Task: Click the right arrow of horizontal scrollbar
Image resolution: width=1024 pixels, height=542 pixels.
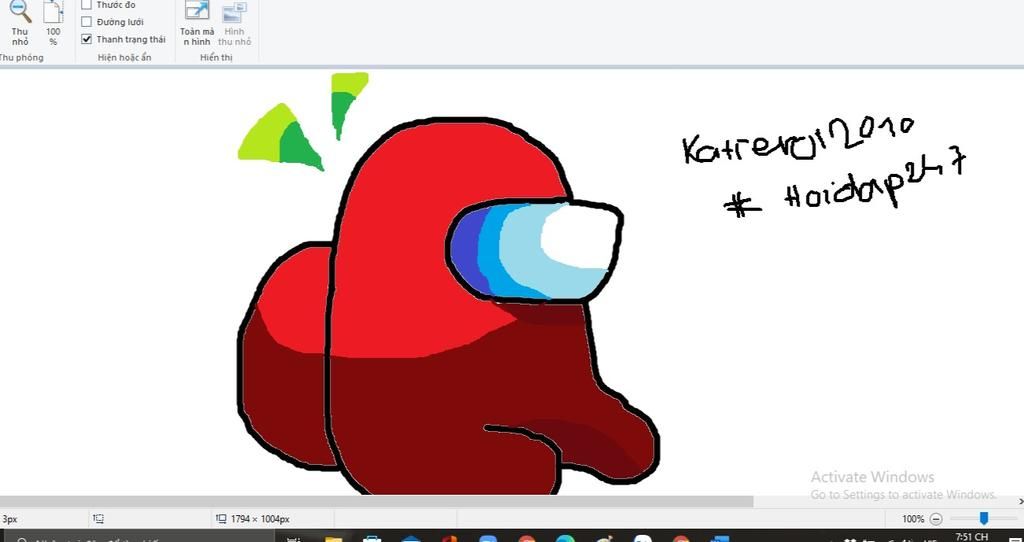Action: point(1020,502)
